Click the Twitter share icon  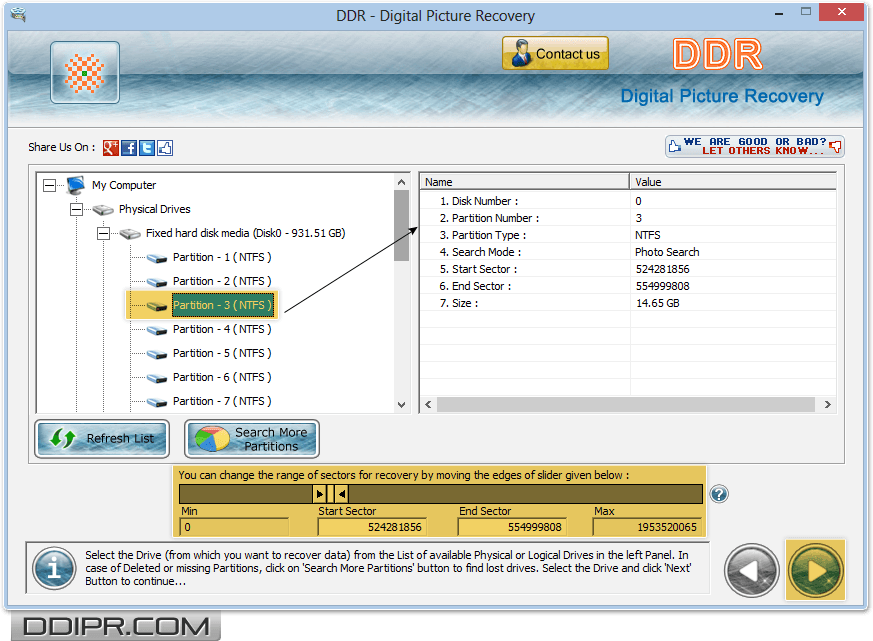click(x=147, y=148)
